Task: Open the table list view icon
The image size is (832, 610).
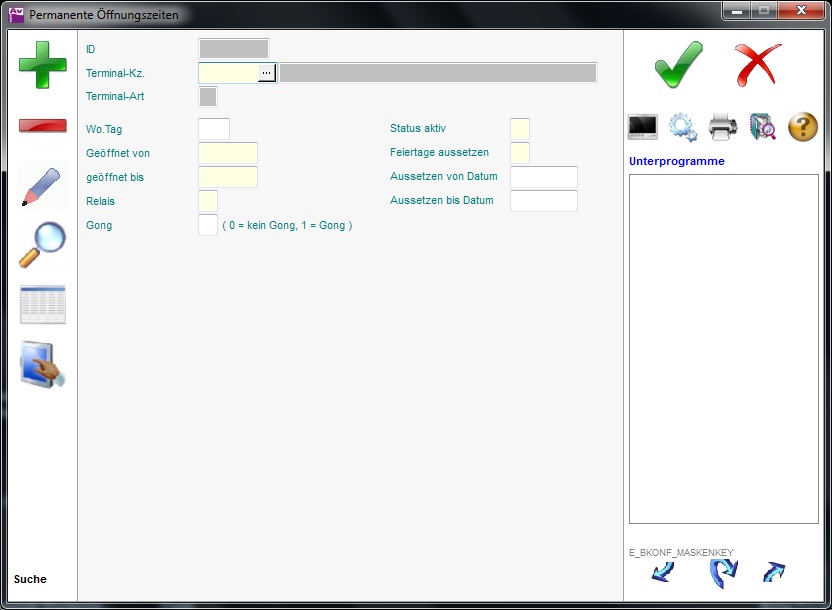Action: pyautogui.click(x=43, y=305)
